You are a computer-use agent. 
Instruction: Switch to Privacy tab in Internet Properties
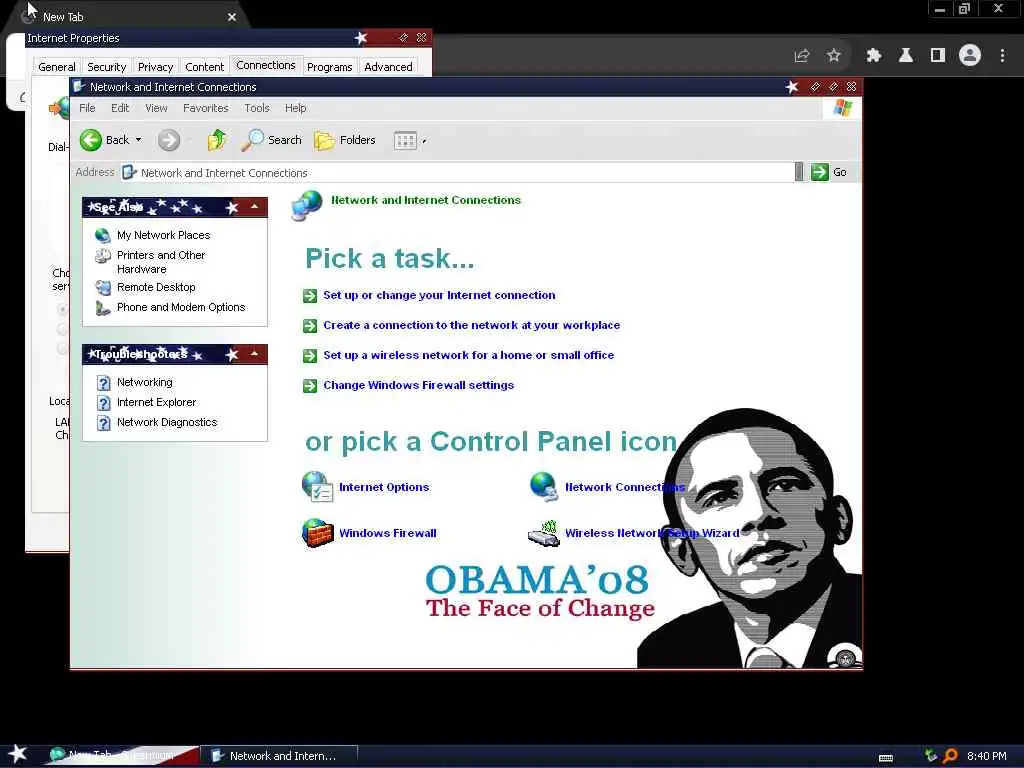point(155,67)
